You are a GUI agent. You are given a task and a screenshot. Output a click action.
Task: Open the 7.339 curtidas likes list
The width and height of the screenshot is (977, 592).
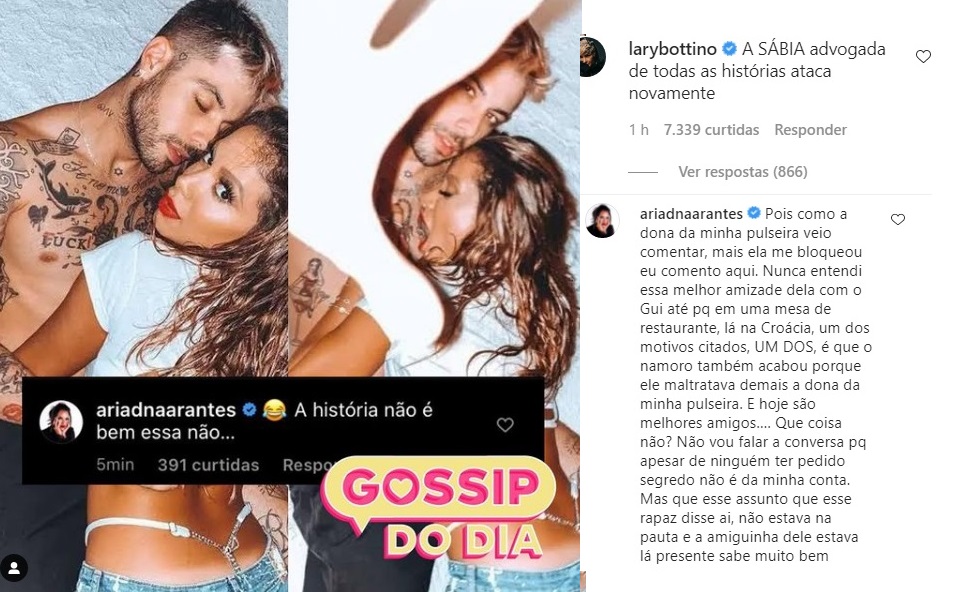[x=711, y=130]
